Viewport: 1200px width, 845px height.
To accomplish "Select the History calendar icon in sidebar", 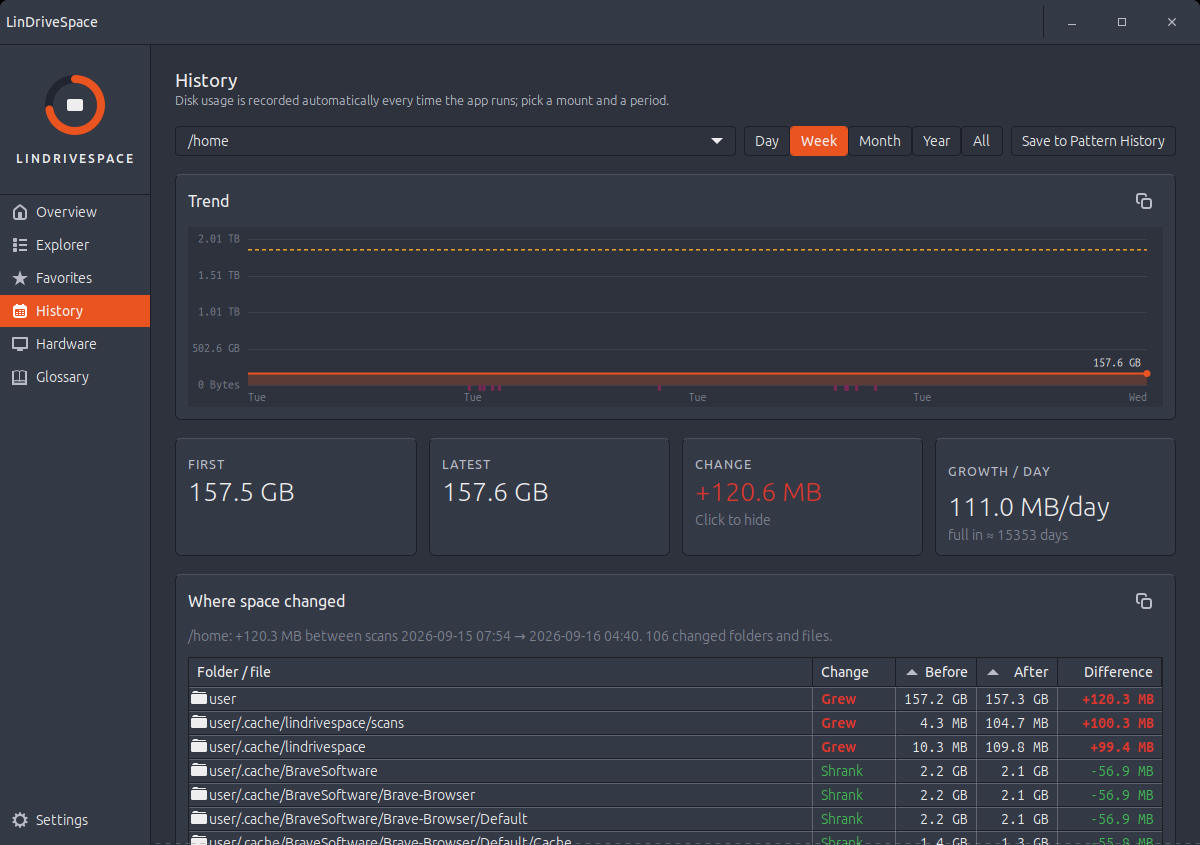I will click(x=20, y=311).
